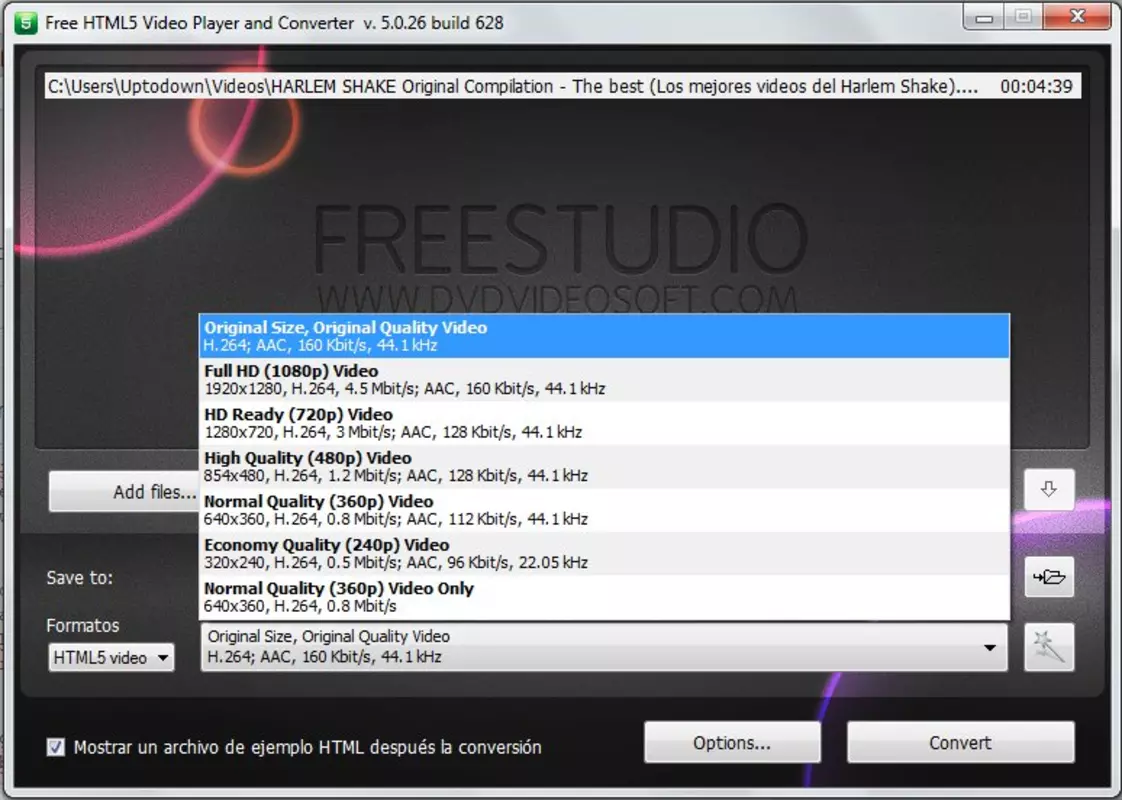Screen dimensions: 1122x800
Task: Select Normal Quality (360p) Video Only
Action: [604, 597]
